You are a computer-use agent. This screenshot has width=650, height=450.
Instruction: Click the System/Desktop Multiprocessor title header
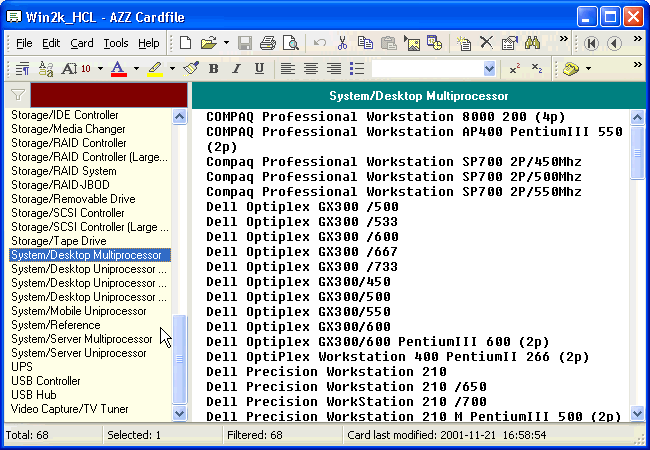point(419,96)
